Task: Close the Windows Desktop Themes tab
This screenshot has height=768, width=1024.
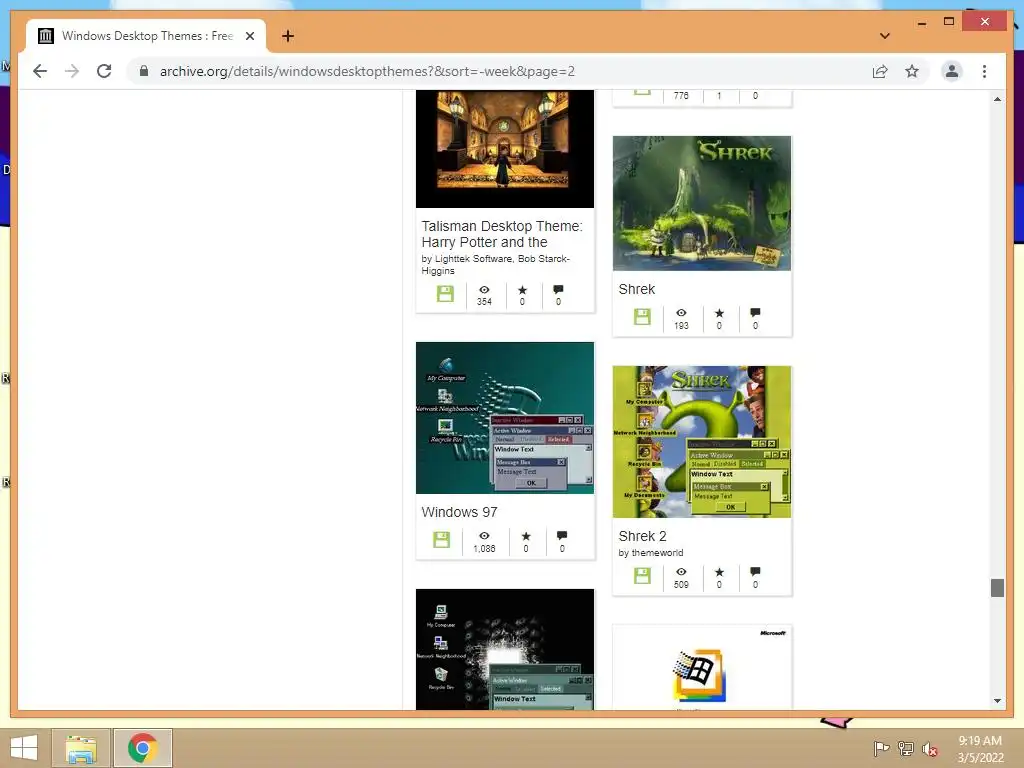Action: point(249,36)
